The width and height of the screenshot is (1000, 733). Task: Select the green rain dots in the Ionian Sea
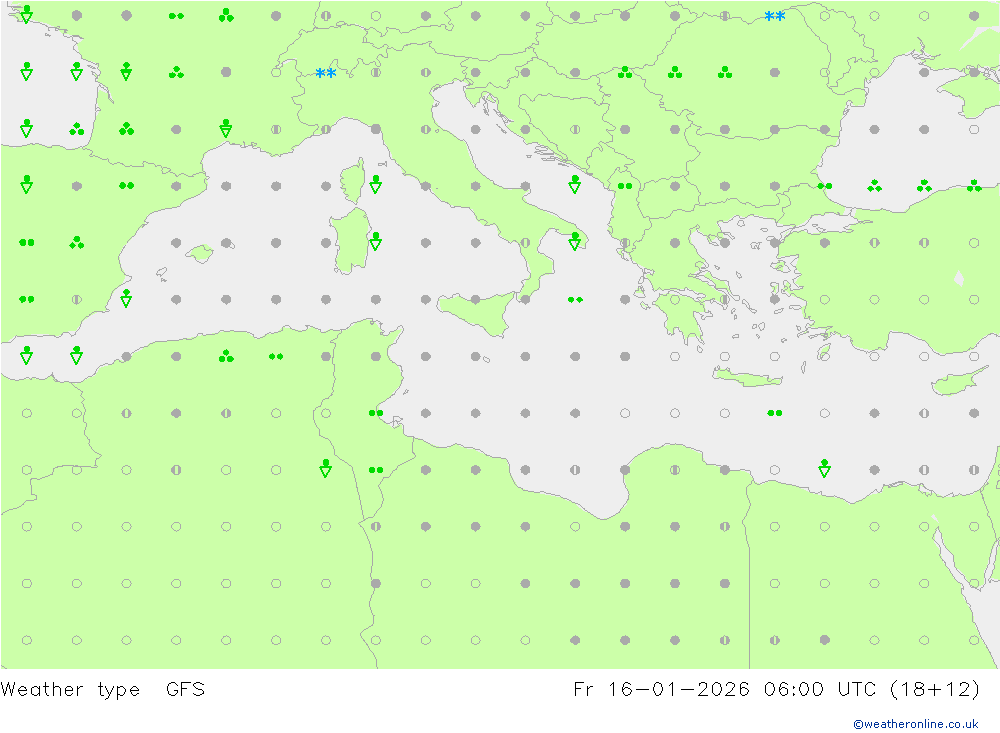point(575,299)
